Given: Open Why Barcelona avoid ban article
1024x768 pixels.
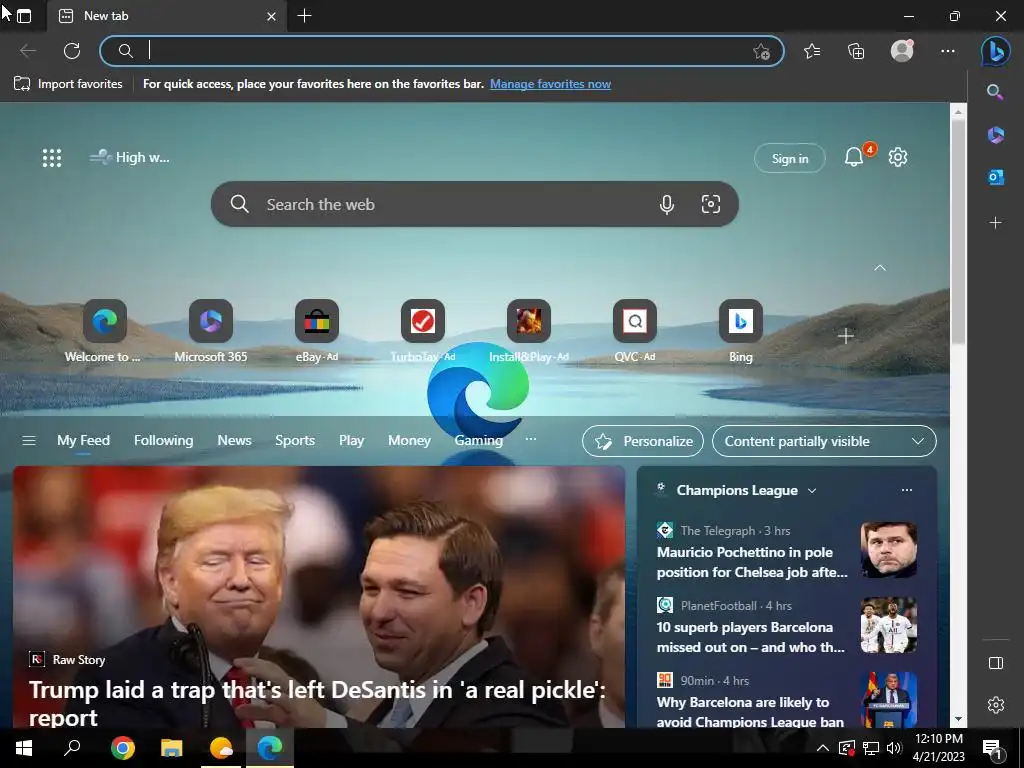Looking at the screenshot, I should 750,712.
